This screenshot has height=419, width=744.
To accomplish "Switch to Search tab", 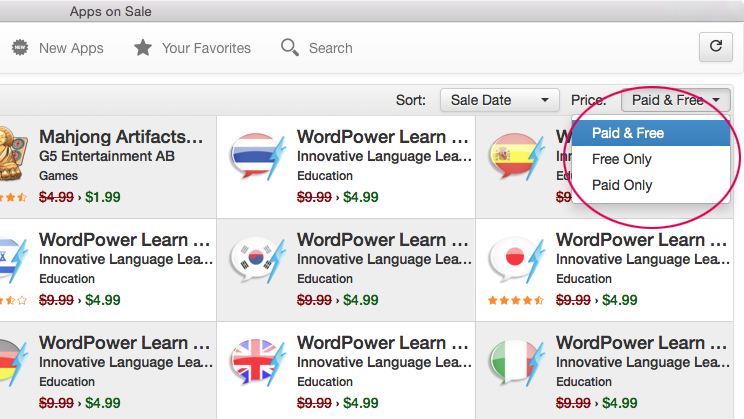I will point(316,48).
